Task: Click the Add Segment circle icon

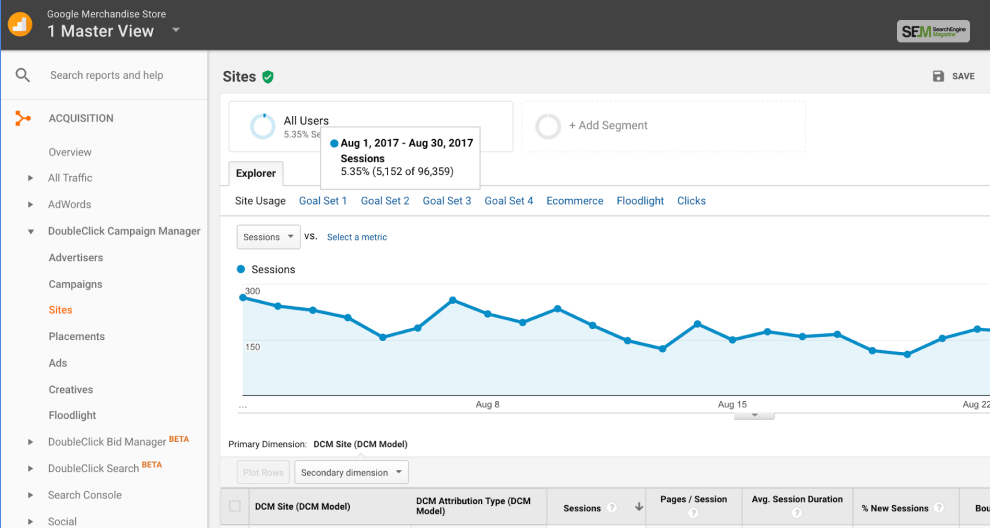Action: tap(548, 126)
